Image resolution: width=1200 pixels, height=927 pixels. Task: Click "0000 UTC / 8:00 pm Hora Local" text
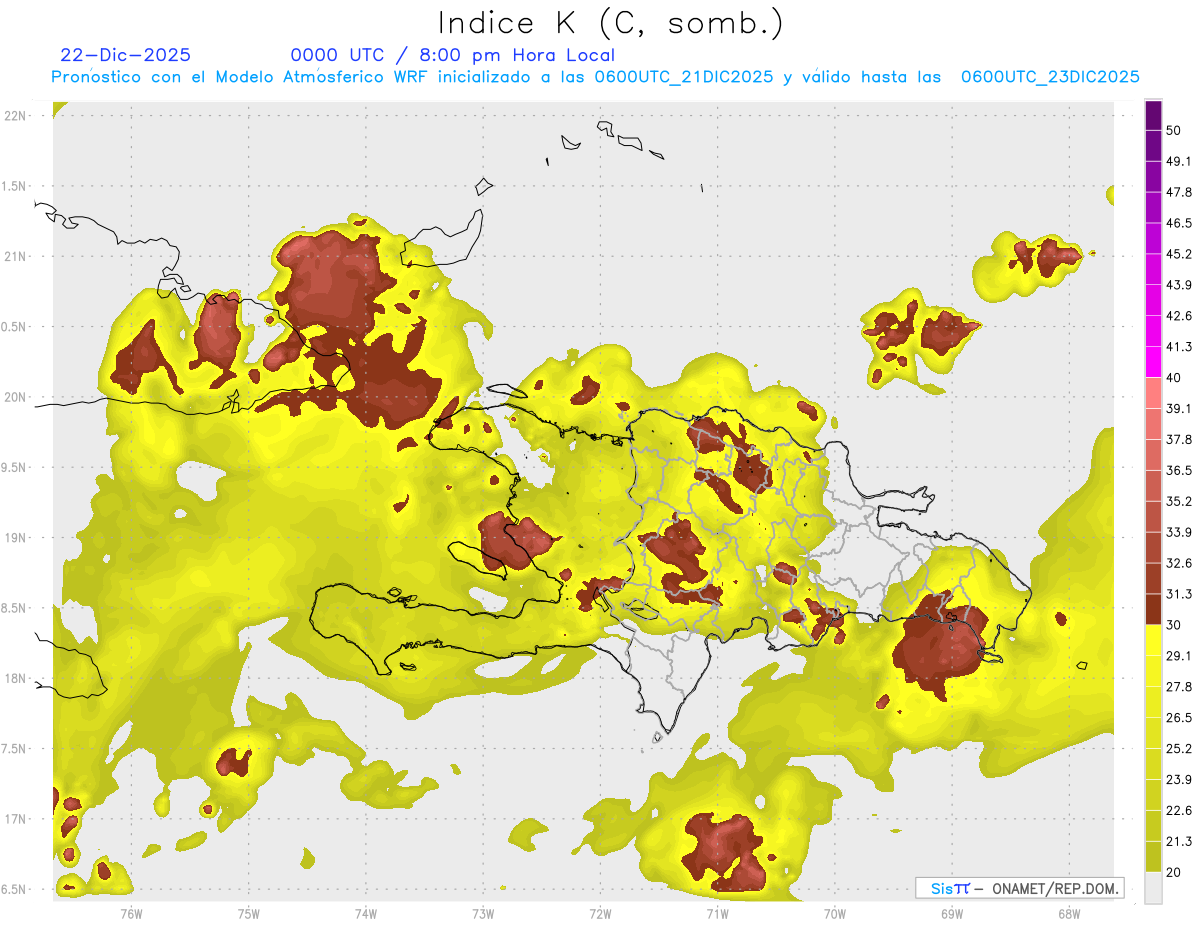coord(453,55)
